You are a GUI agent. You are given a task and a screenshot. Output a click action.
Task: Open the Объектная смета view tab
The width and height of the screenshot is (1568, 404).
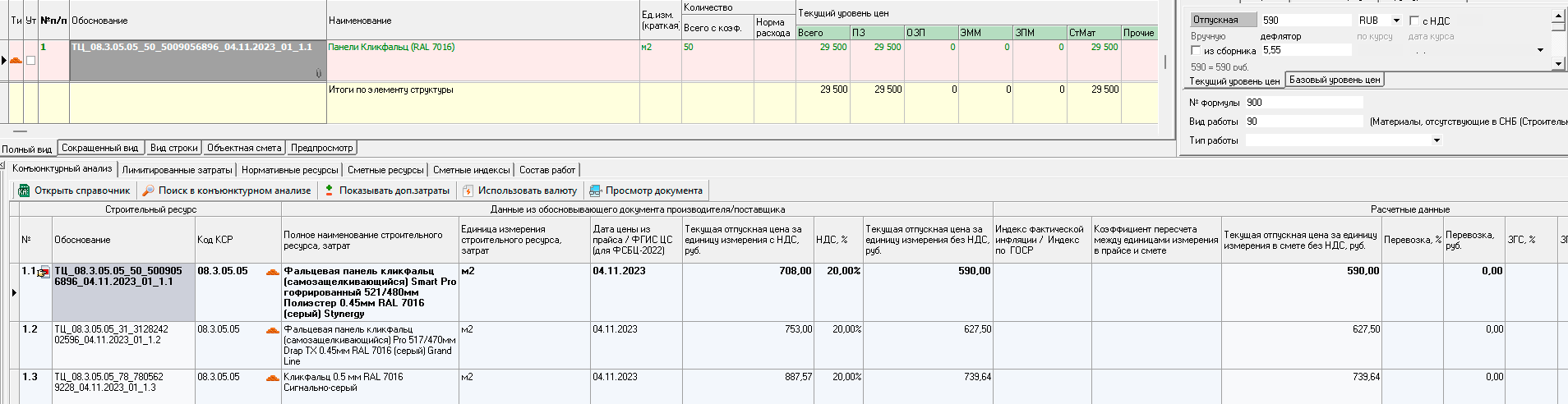click(244, 148)
